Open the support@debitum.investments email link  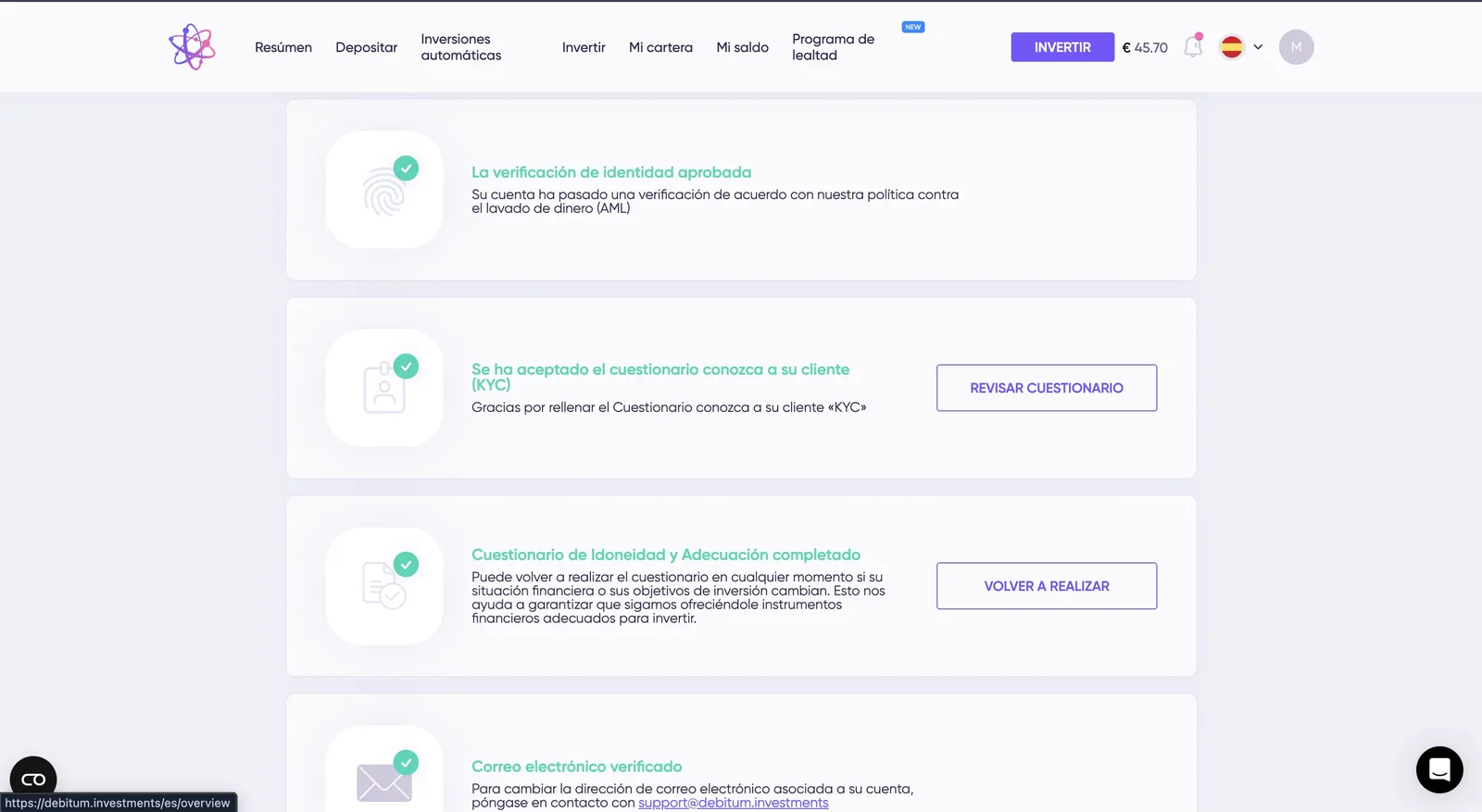pos(734,803)
